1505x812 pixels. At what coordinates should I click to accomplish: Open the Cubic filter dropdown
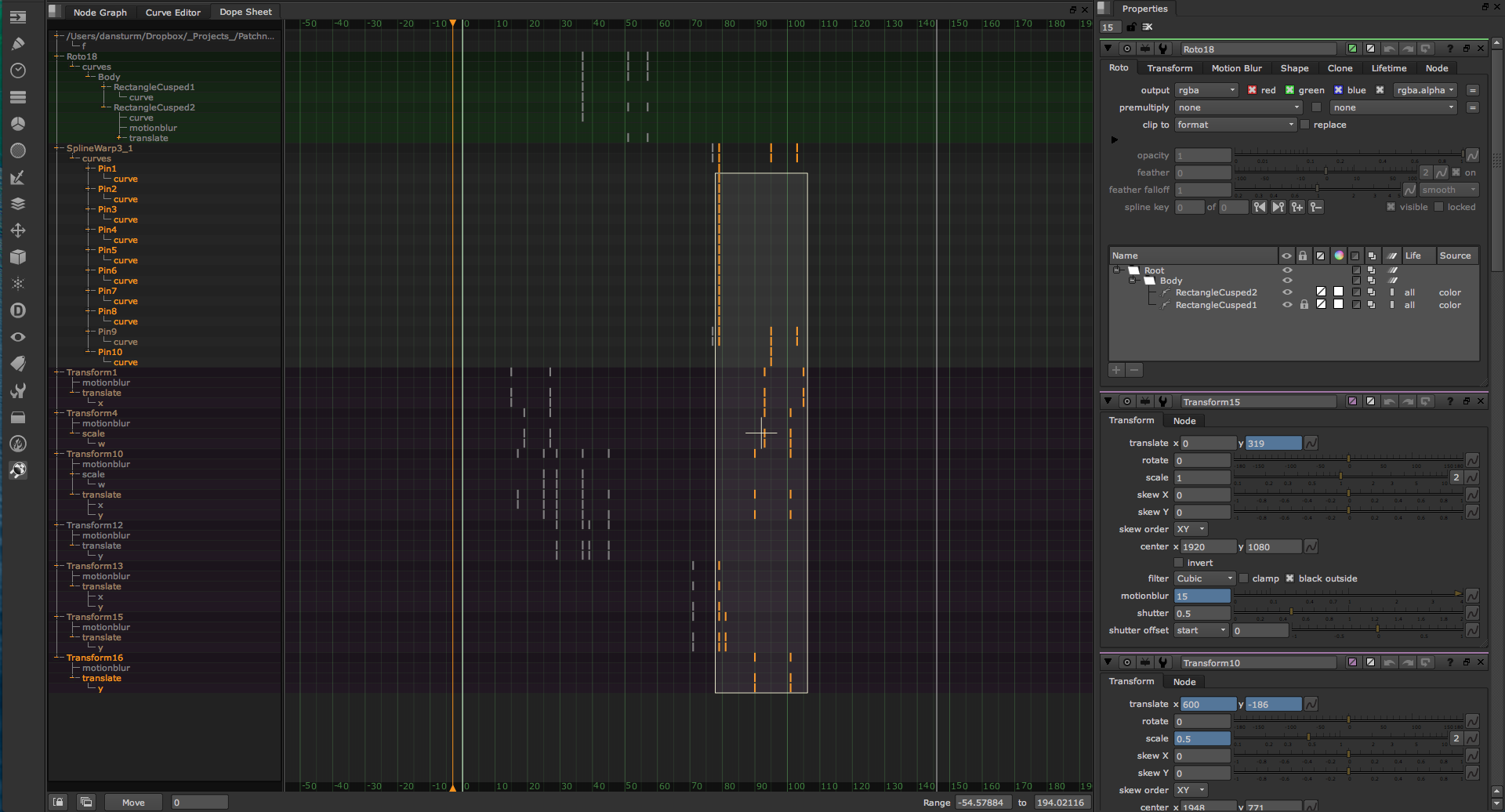click(1205, 578)
